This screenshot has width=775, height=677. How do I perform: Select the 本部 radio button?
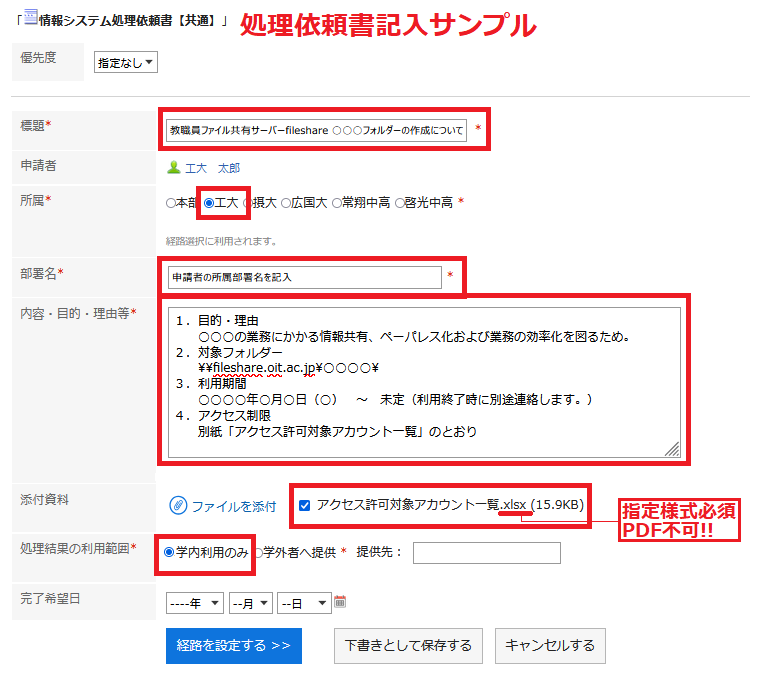(171, 203)
